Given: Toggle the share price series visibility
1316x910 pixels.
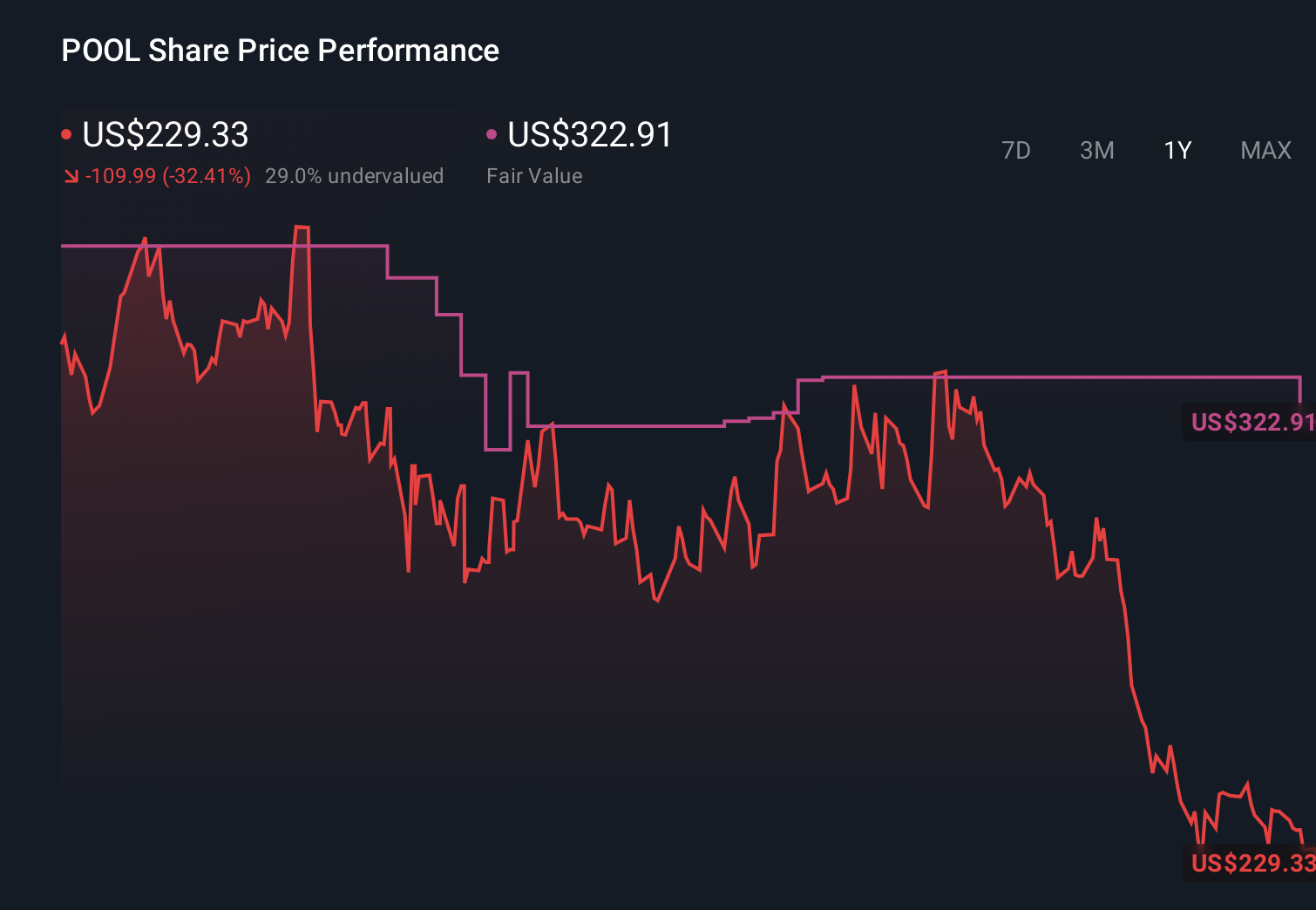Looking at the screenshot, I should (67, 132).
